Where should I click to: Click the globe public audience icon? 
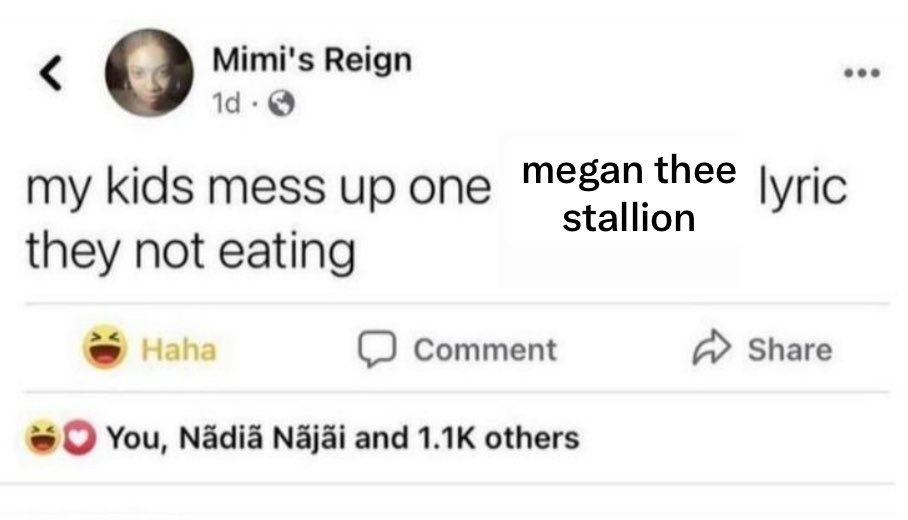click(281, 104)
